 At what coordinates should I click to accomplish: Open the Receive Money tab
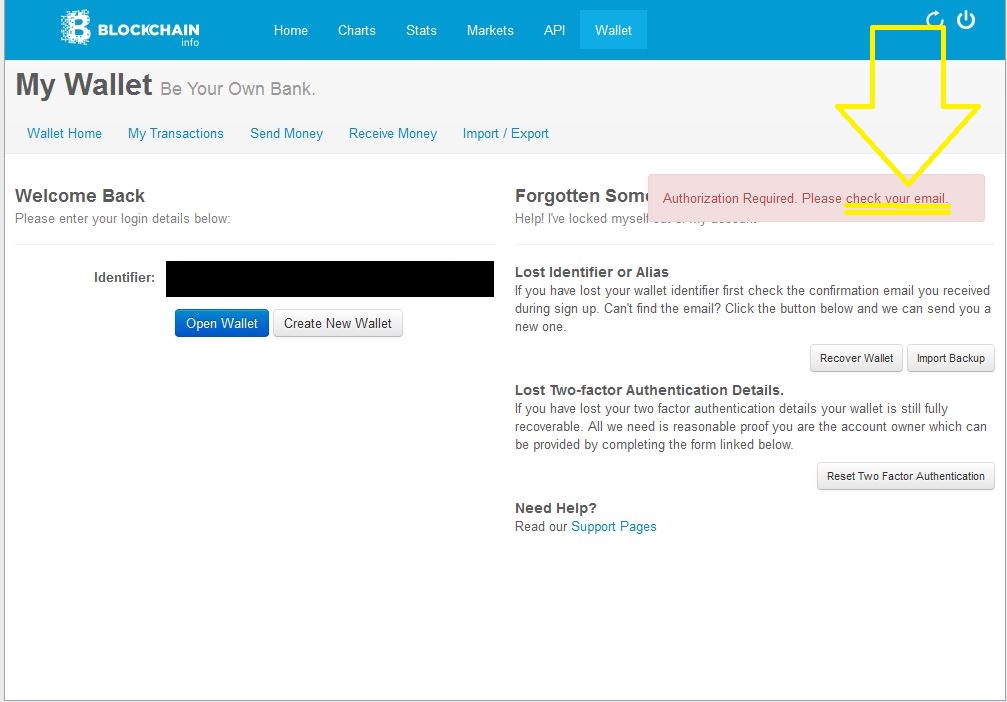click(393, 133)
